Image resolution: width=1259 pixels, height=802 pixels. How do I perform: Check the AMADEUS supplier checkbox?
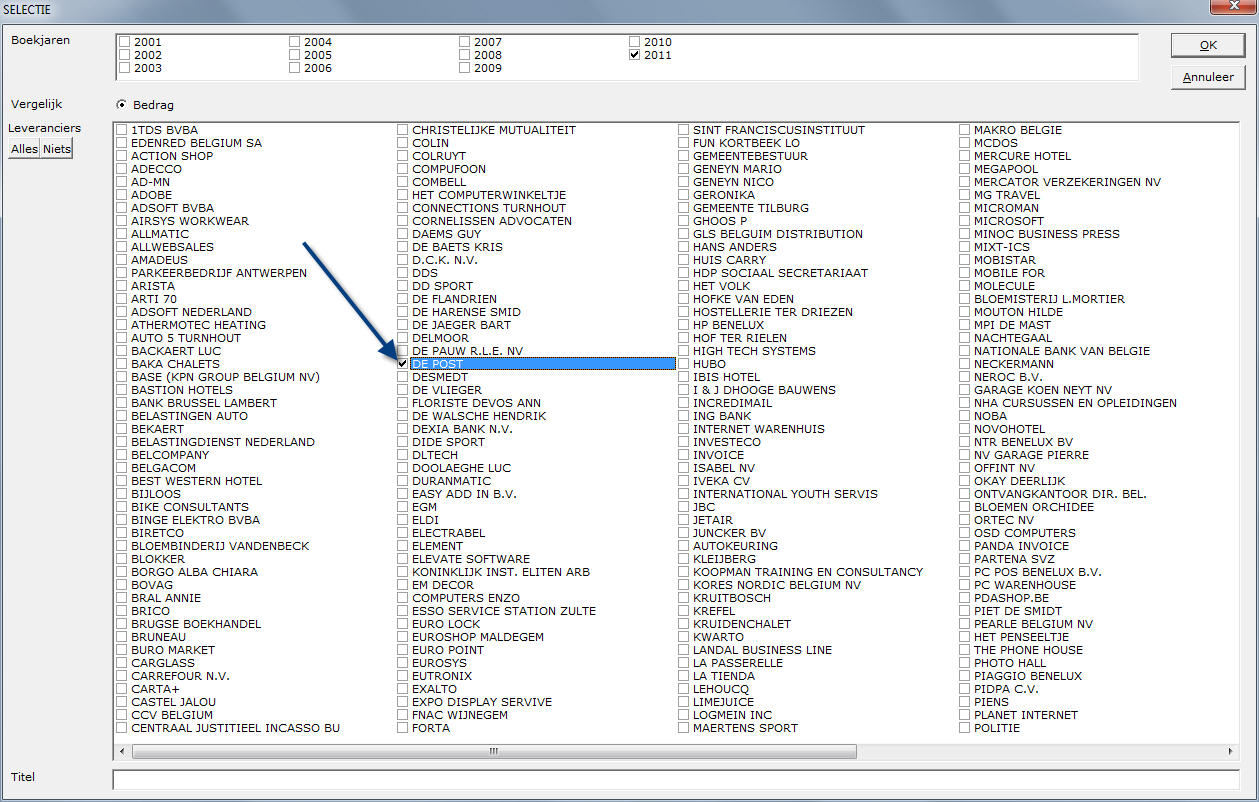[121, 260]
